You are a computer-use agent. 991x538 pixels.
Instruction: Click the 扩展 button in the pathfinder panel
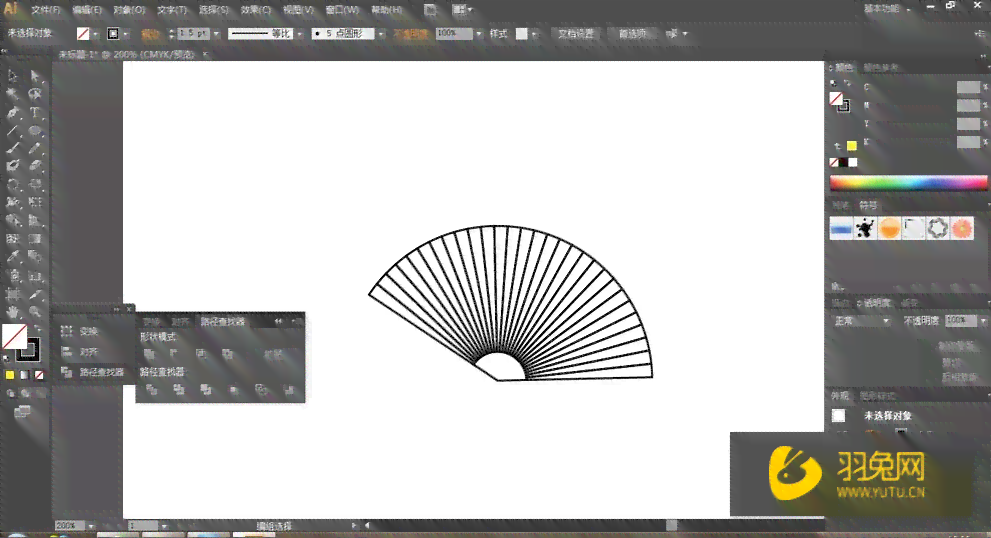pos(274,355)
